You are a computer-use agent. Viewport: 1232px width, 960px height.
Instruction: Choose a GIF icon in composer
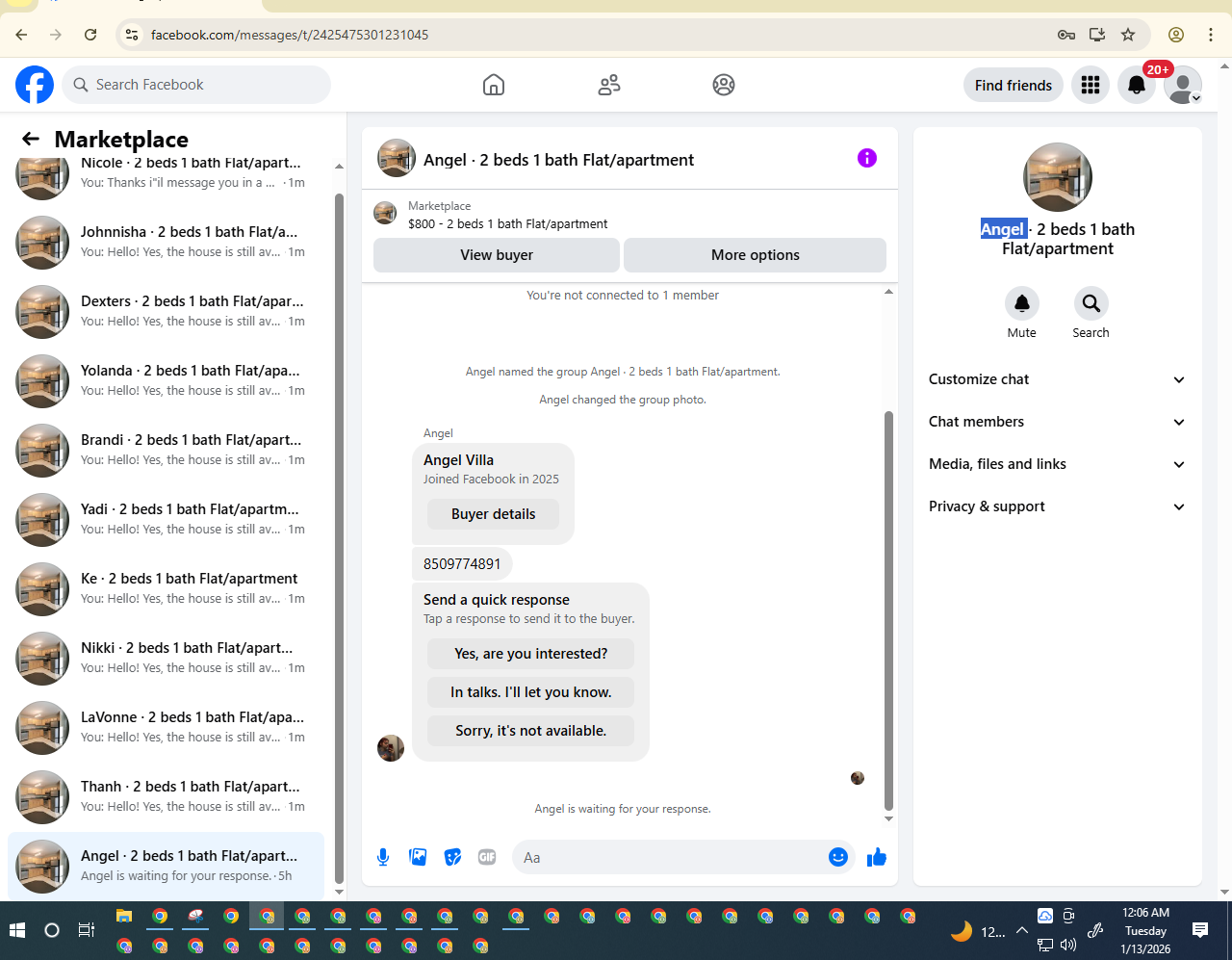[487, 857]
